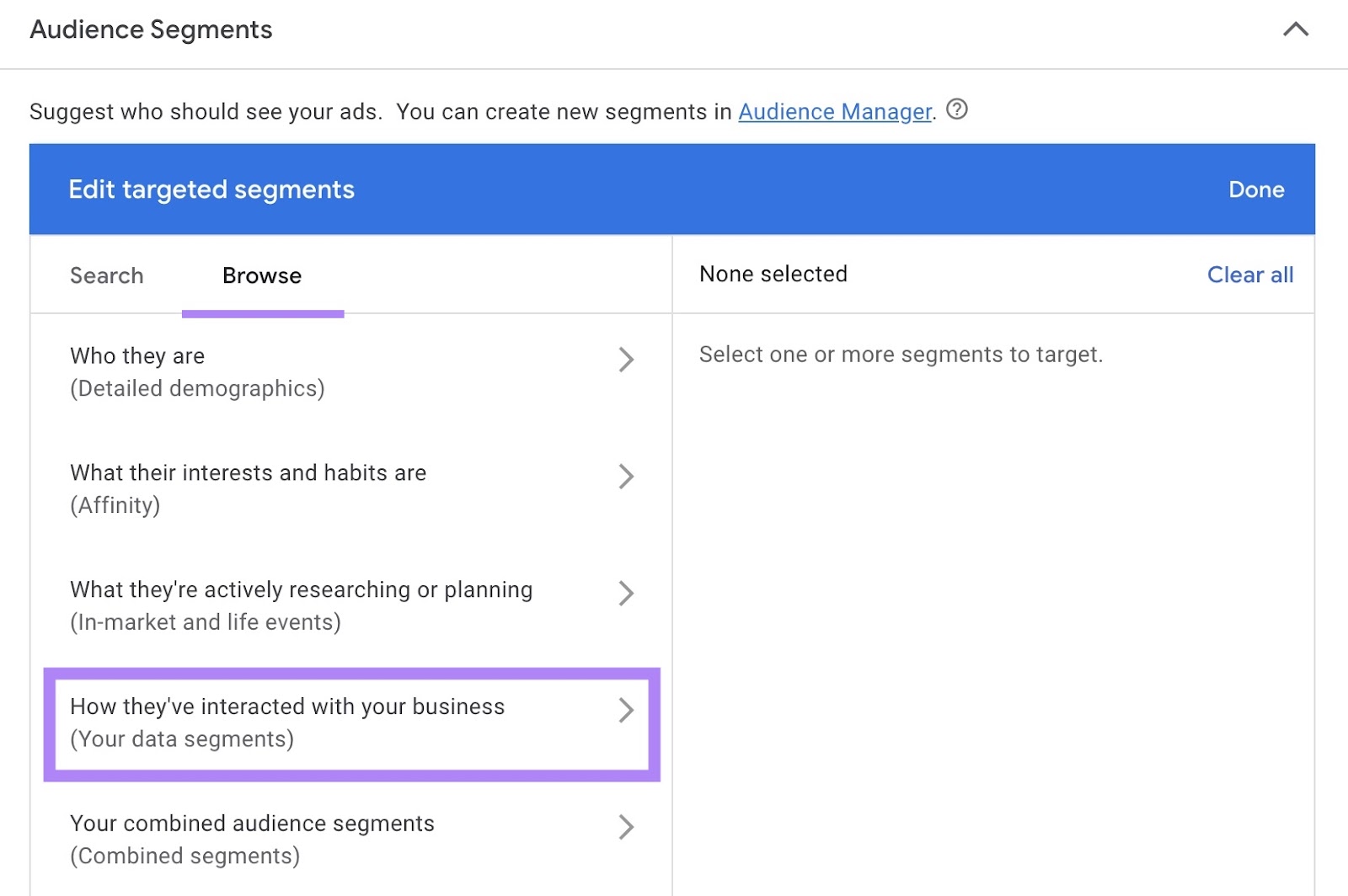The width and height of the screenshot is (1348, 896).
Task: Open the Audience Manager link
Action: (x=836, y=111)
